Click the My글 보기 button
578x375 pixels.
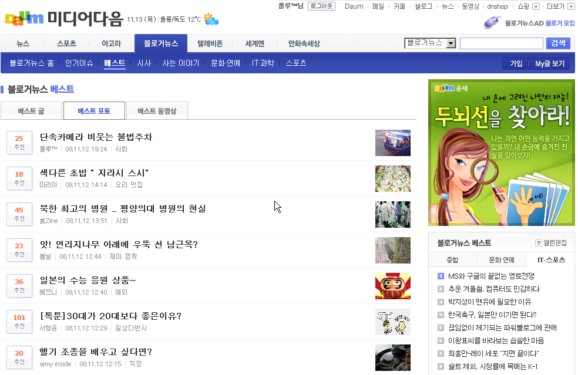550,63
